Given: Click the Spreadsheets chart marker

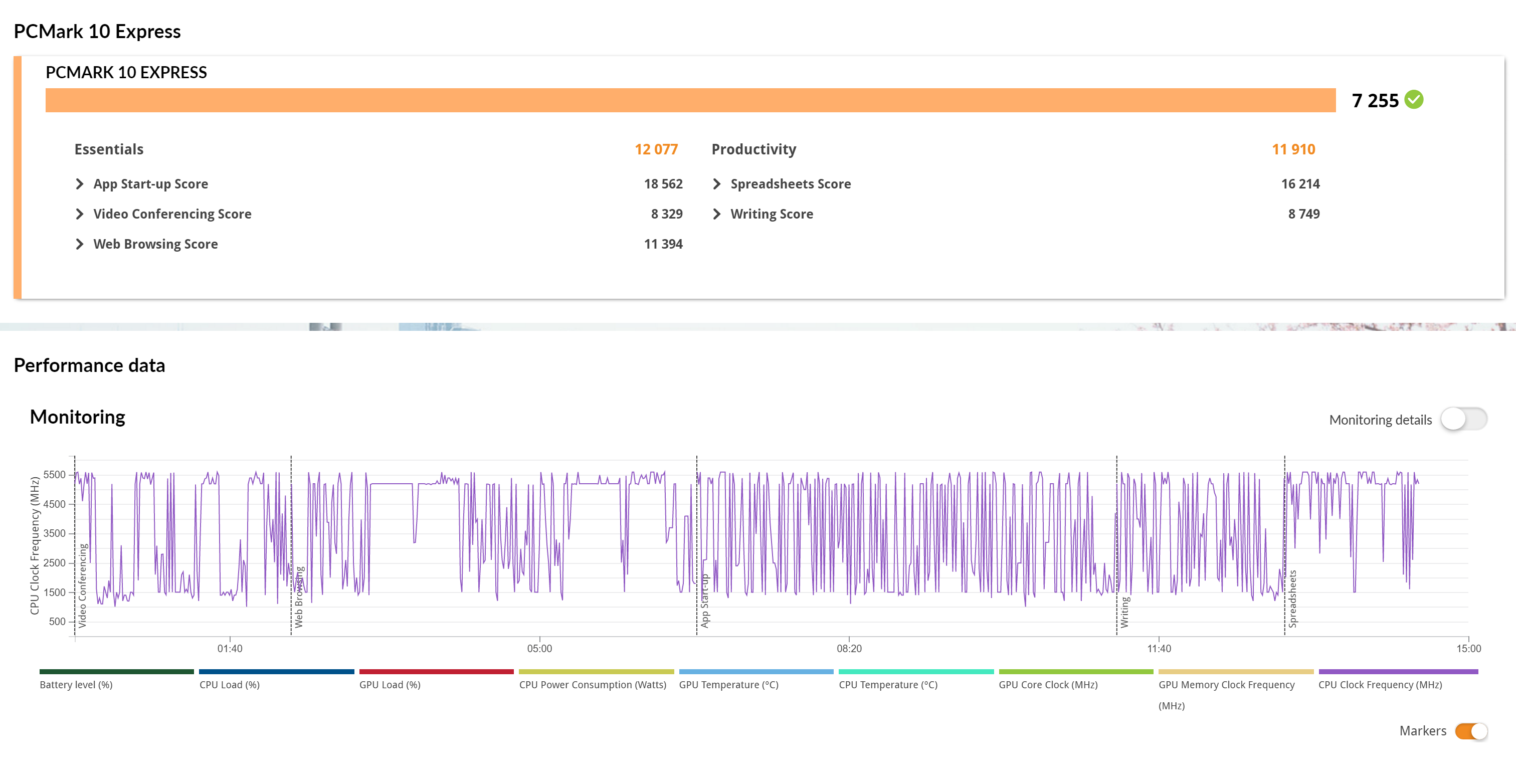Looking at the screenshot, I should (1292, 599).
